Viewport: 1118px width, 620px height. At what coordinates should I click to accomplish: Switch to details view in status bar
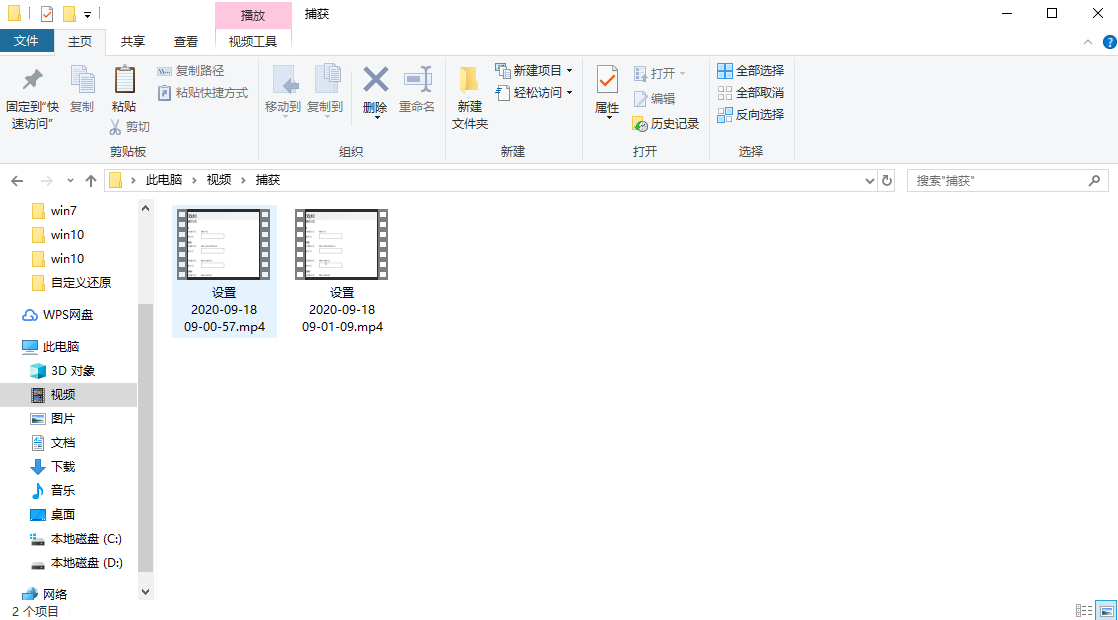click(x=1083, y=610)
